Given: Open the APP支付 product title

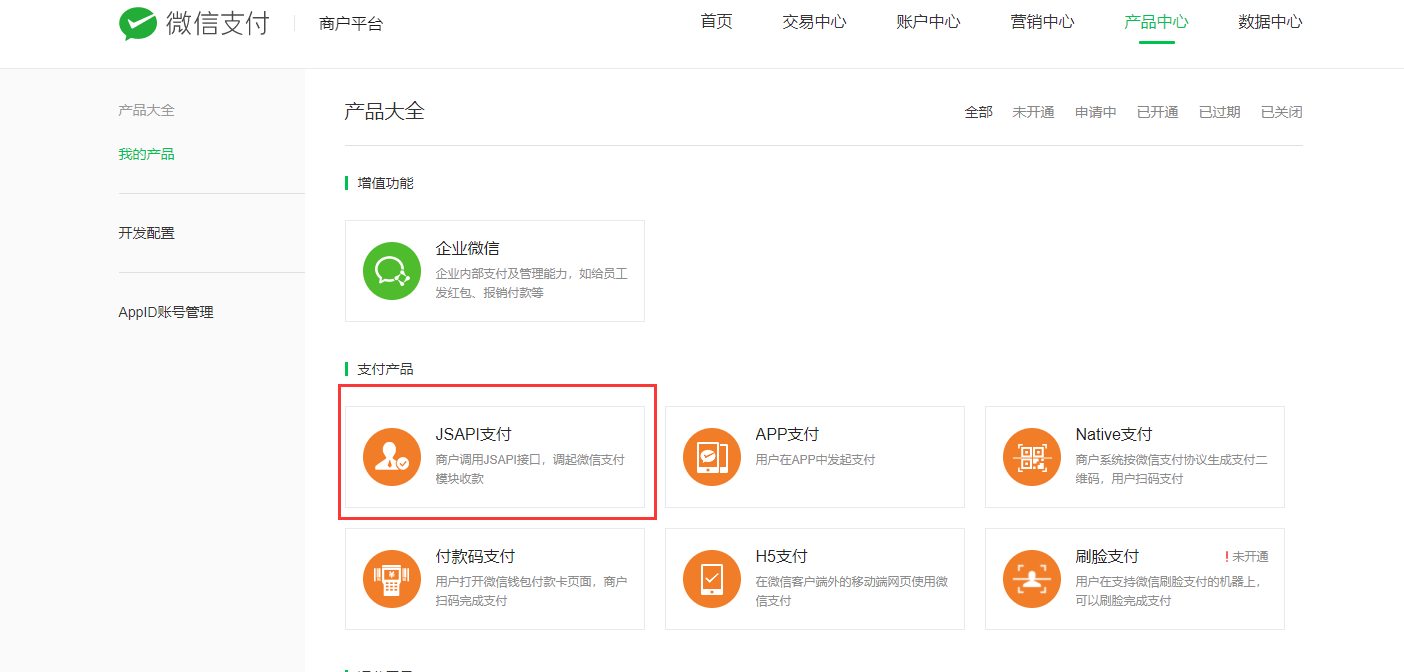Looking at the screenshot, I should [787, 435].
